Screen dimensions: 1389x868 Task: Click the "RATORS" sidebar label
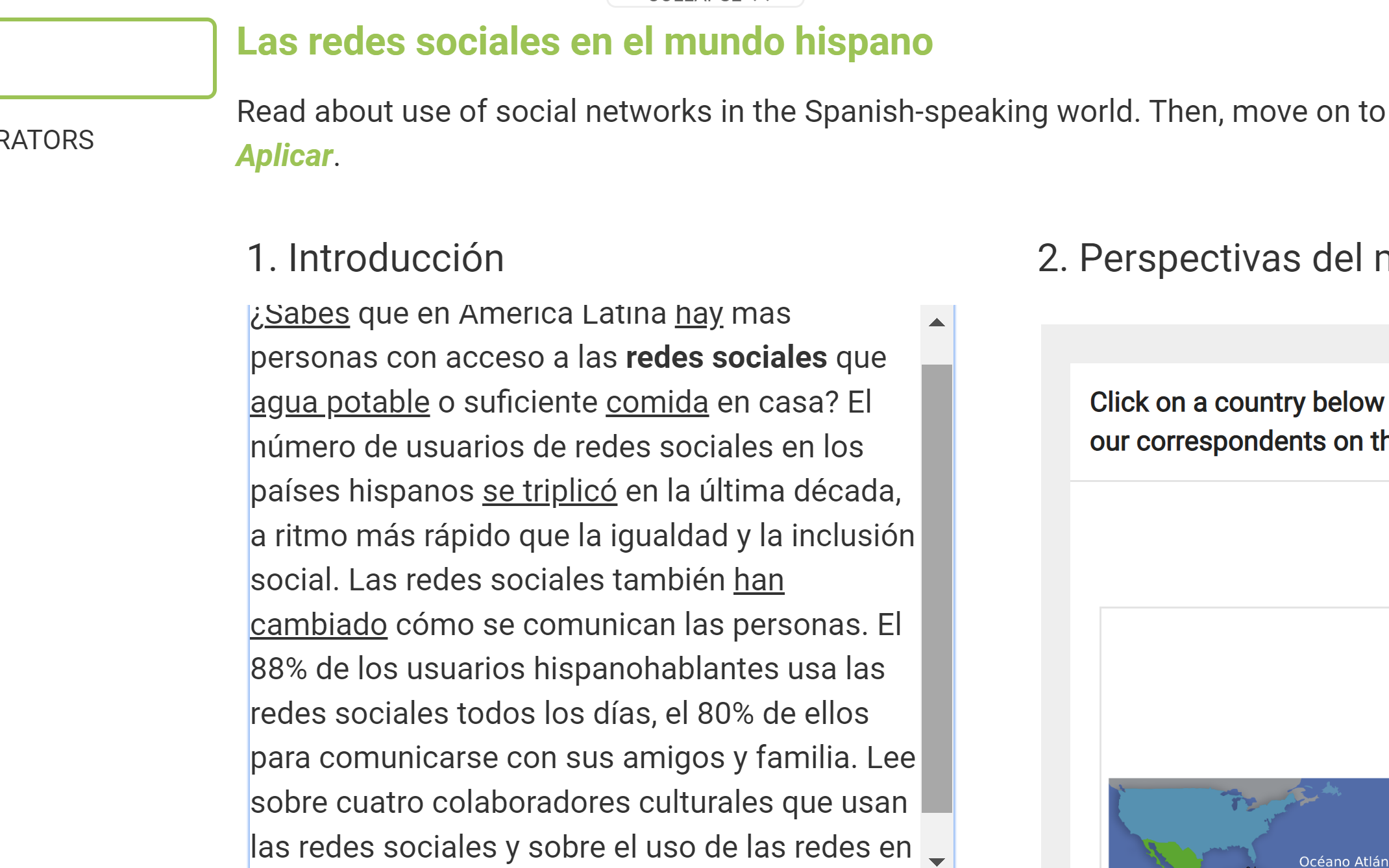(x=47, y=140)
